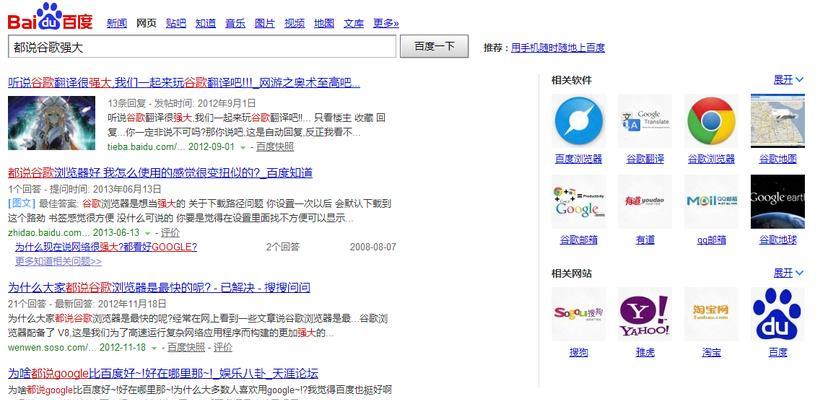Switch to the 视频 tab
The image size is (828, 400).
(295, 23)
